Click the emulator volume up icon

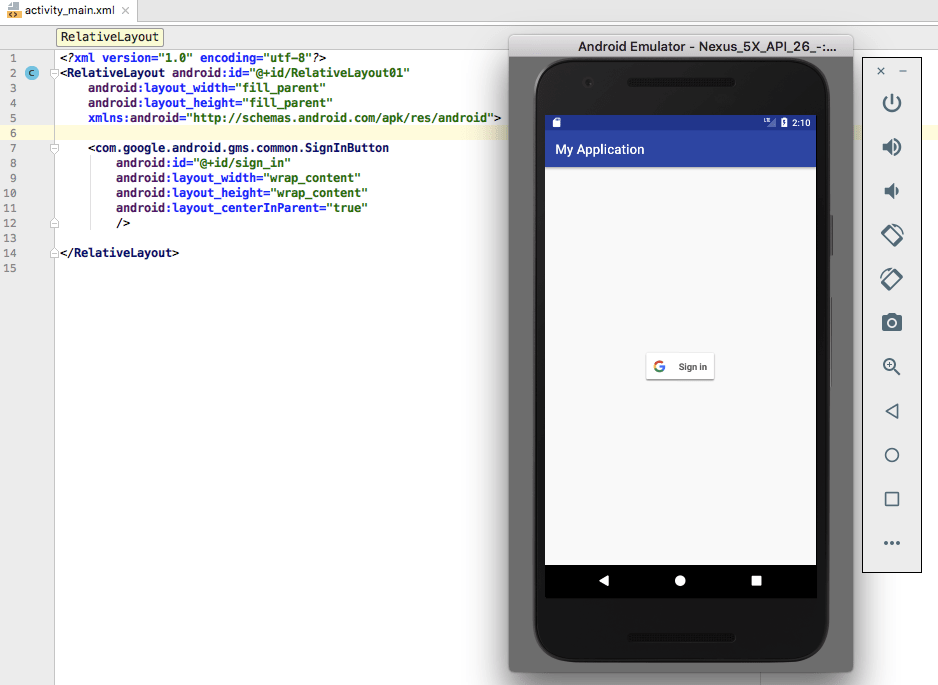pyautogui.click(x=891, y=147)
